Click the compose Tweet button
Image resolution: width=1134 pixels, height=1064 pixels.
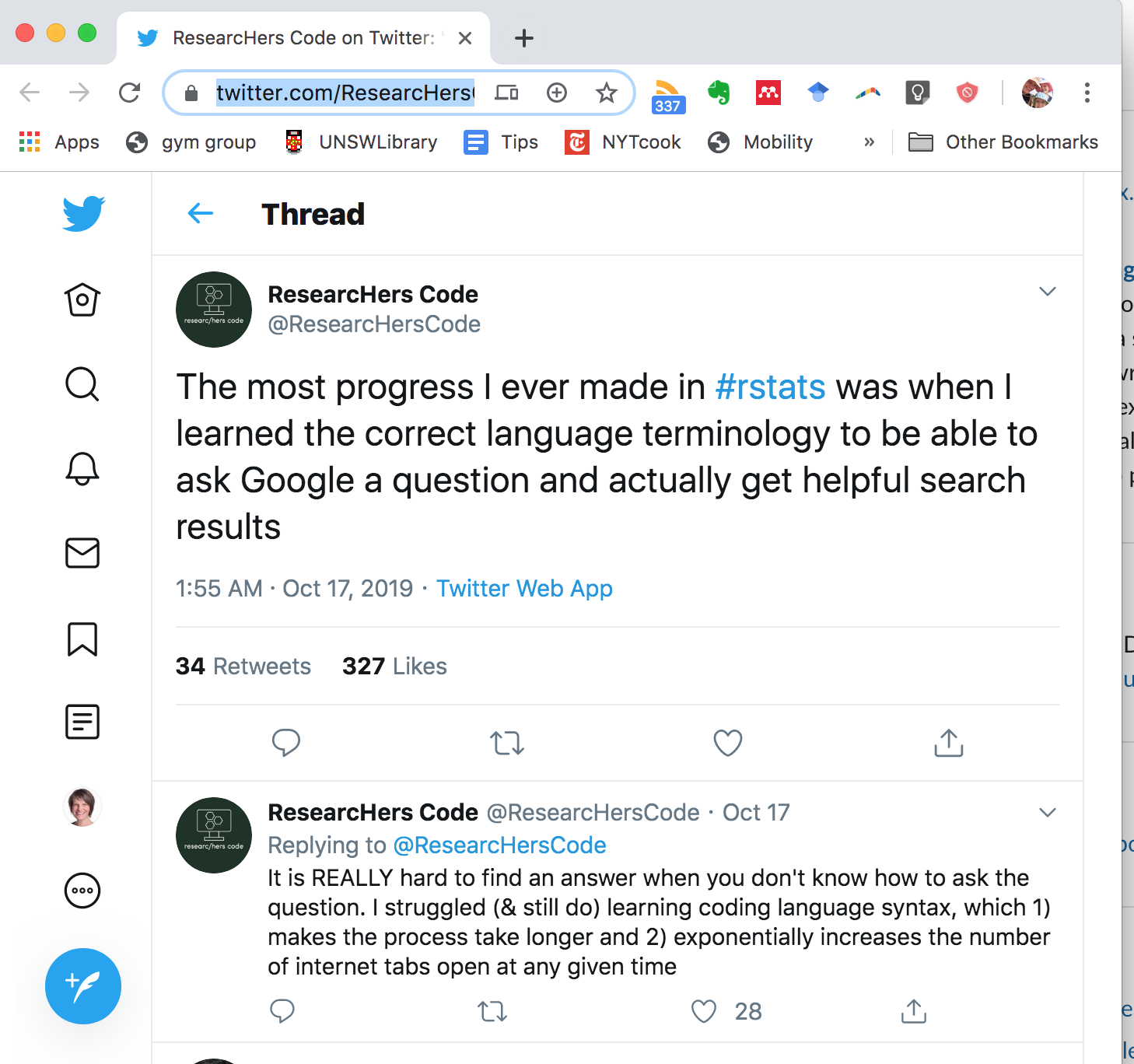(x=83, y=985)
